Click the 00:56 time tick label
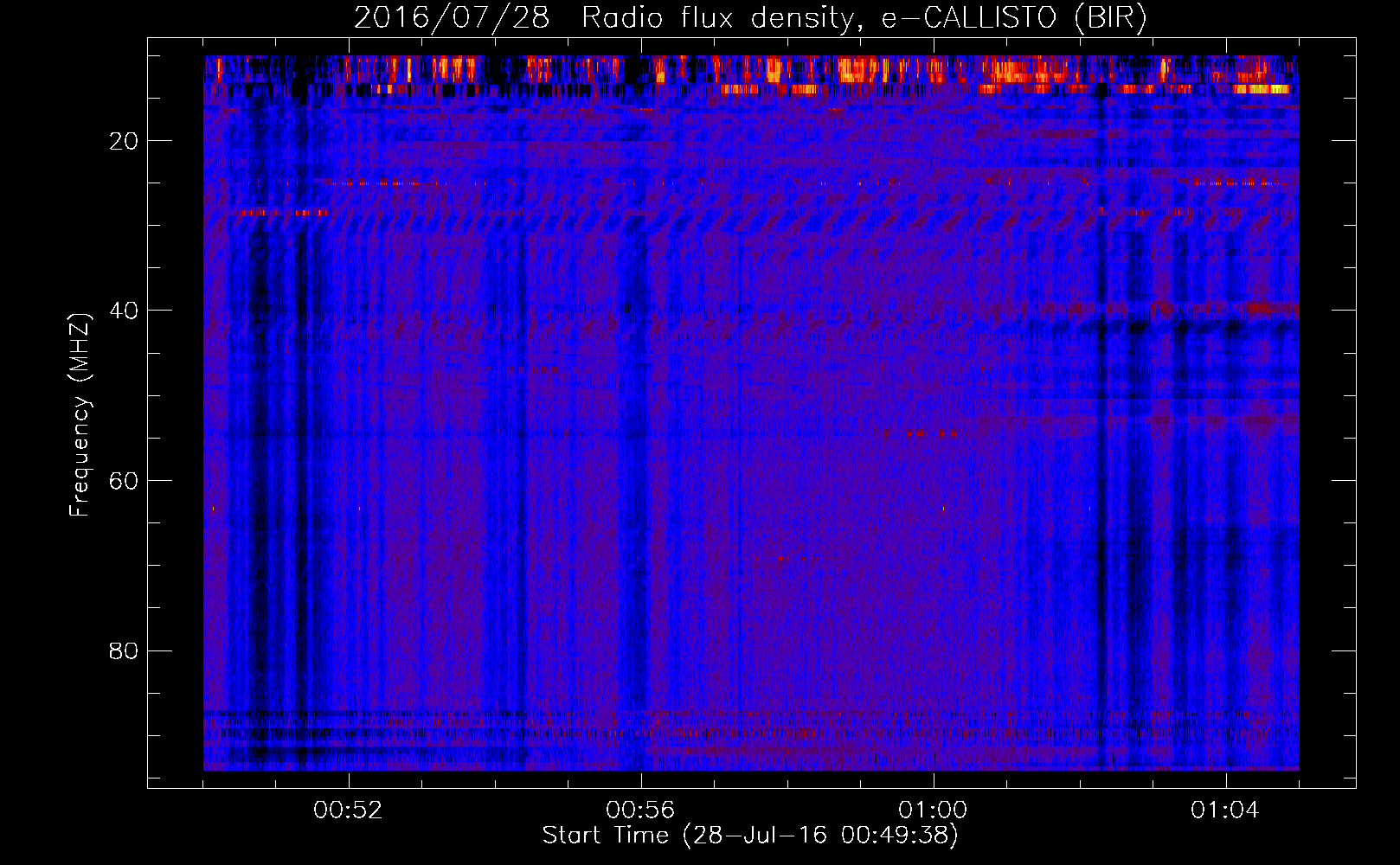 pyautogui.click(x=640, y=811)
